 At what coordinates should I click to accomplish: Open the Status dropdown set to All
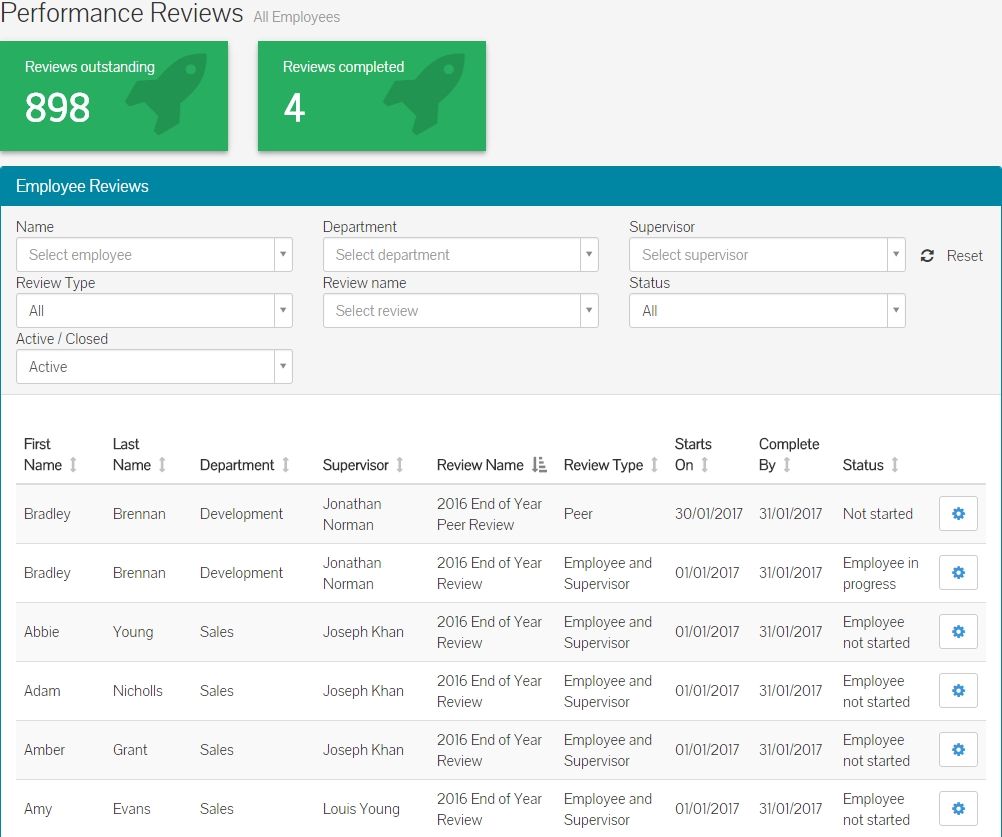[767, 311]
